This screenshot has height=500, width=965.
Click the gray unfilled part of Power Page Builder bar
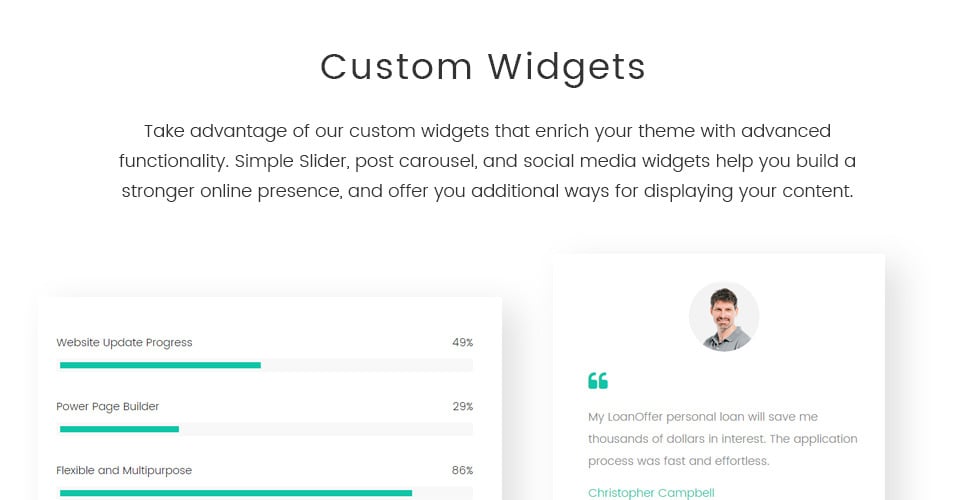325,429
